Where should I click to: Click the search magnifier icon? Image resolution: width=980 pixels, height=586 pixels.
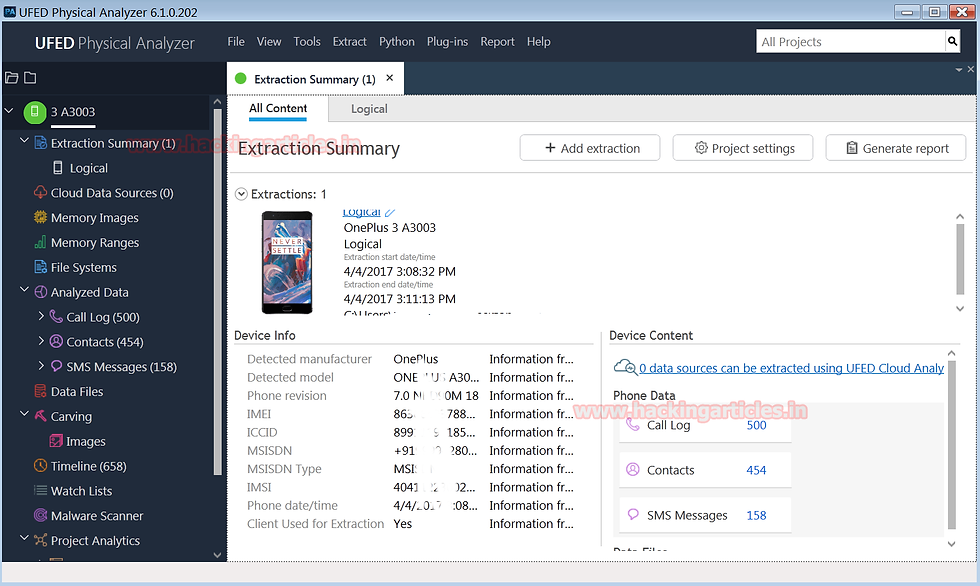[x=952, y=42]
